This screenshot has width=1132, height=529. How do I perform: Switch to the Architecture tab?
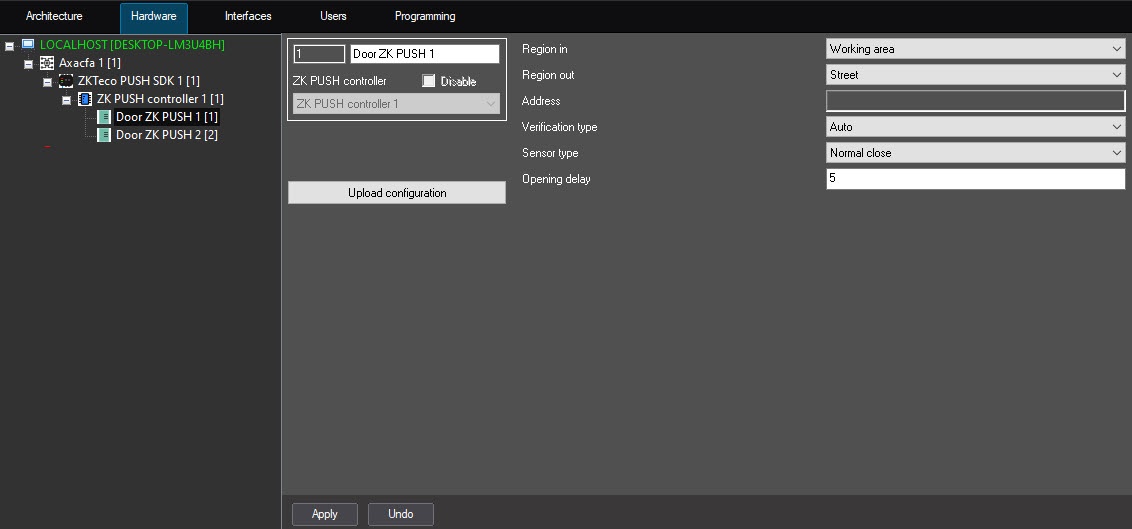[x=54, y=16]
